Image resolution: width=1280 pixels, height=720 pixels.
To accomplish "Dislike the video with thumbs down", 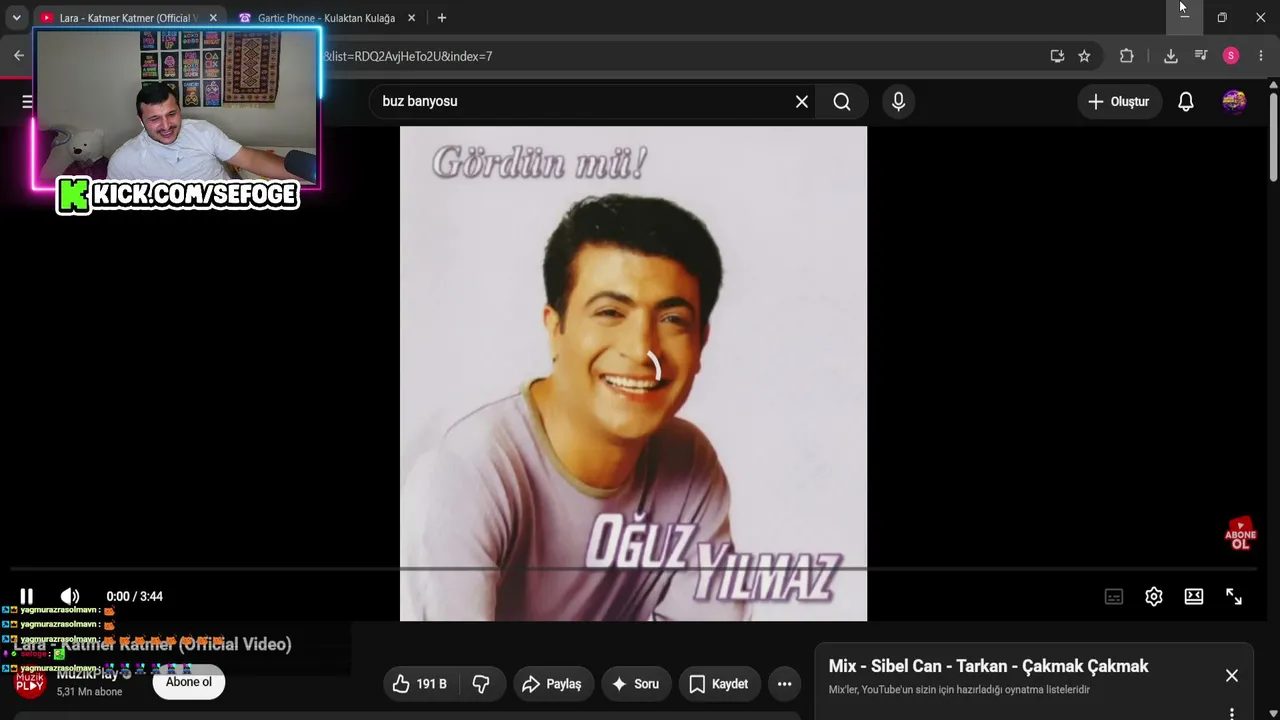I will [481, 684].
